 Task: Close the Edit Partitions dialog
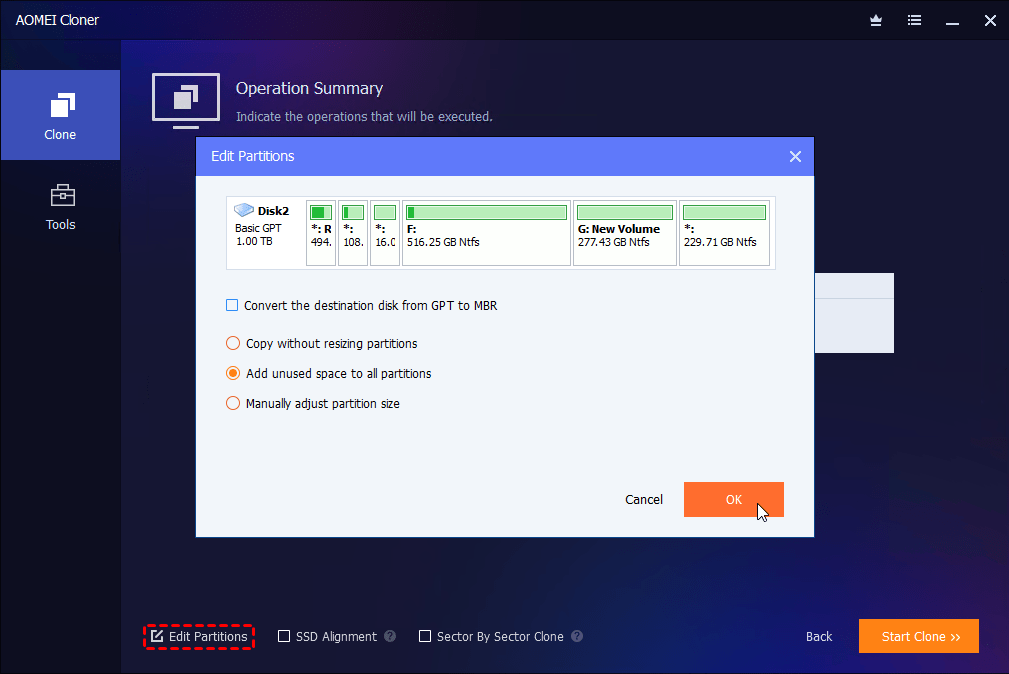click(795, 156)
